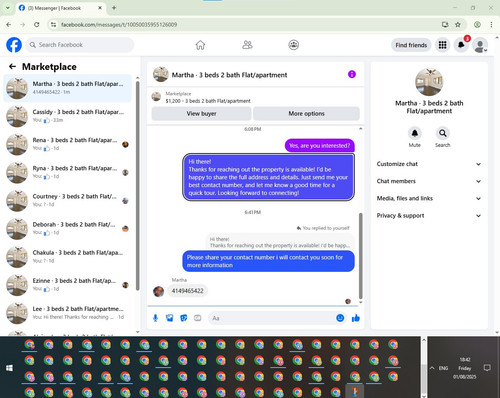The image size is (500, 398).
Task: Click Martha's phone number message 4149465422
Action: 187,291
